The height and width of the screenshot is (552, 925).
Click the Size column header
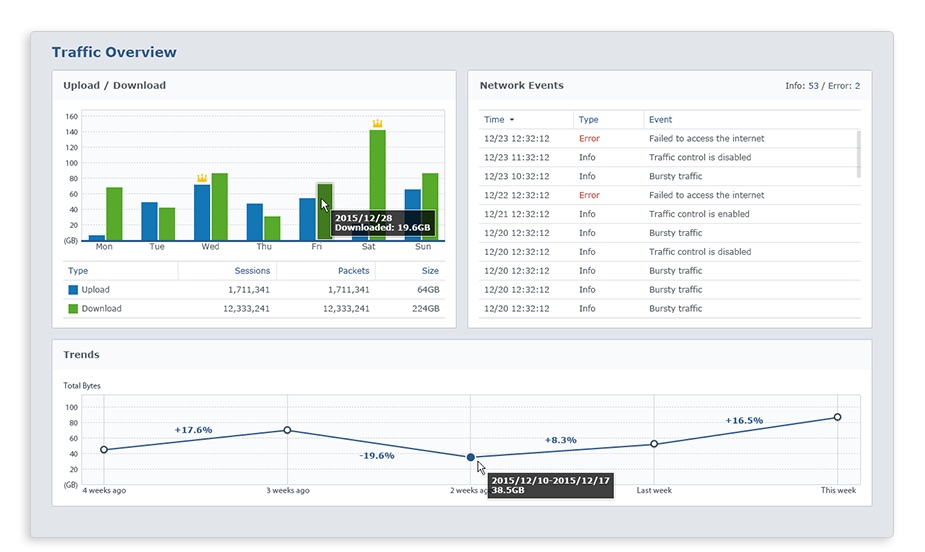pyautogui.click(x=430, y=271)
